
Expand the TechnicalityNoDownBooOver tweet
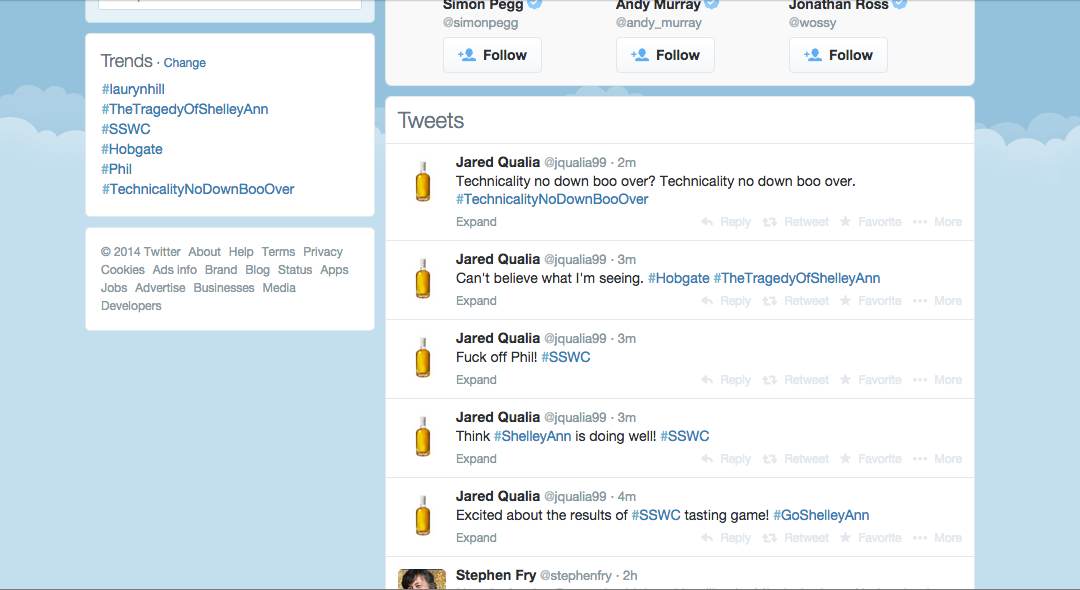[x=476, y=222]
